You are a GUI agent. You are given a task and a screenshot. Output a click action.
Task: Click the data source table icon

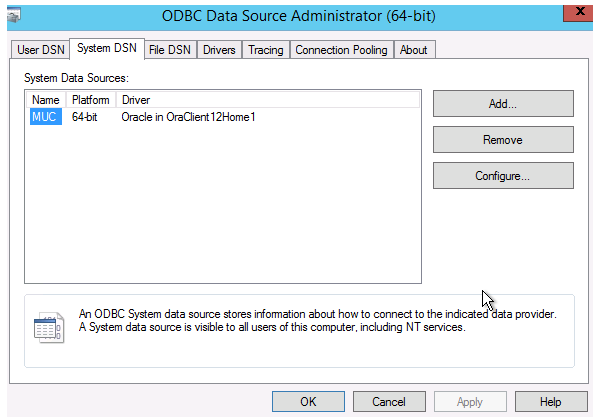49,328
